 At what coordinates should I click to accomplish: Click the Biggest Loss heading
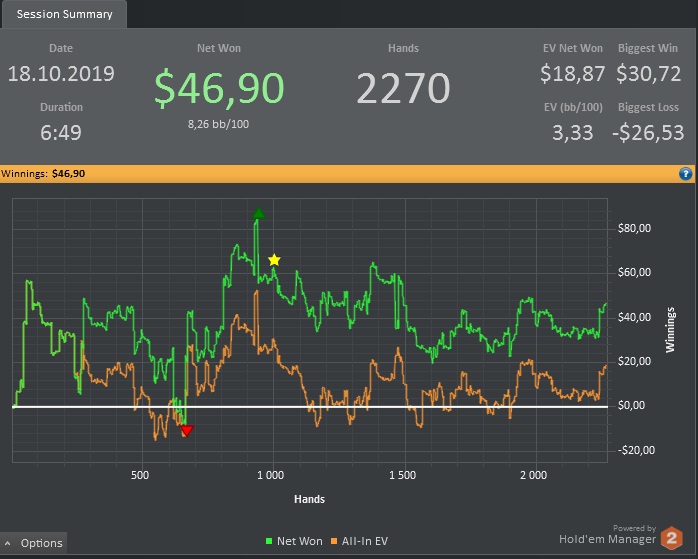click(x=648, y=107)
